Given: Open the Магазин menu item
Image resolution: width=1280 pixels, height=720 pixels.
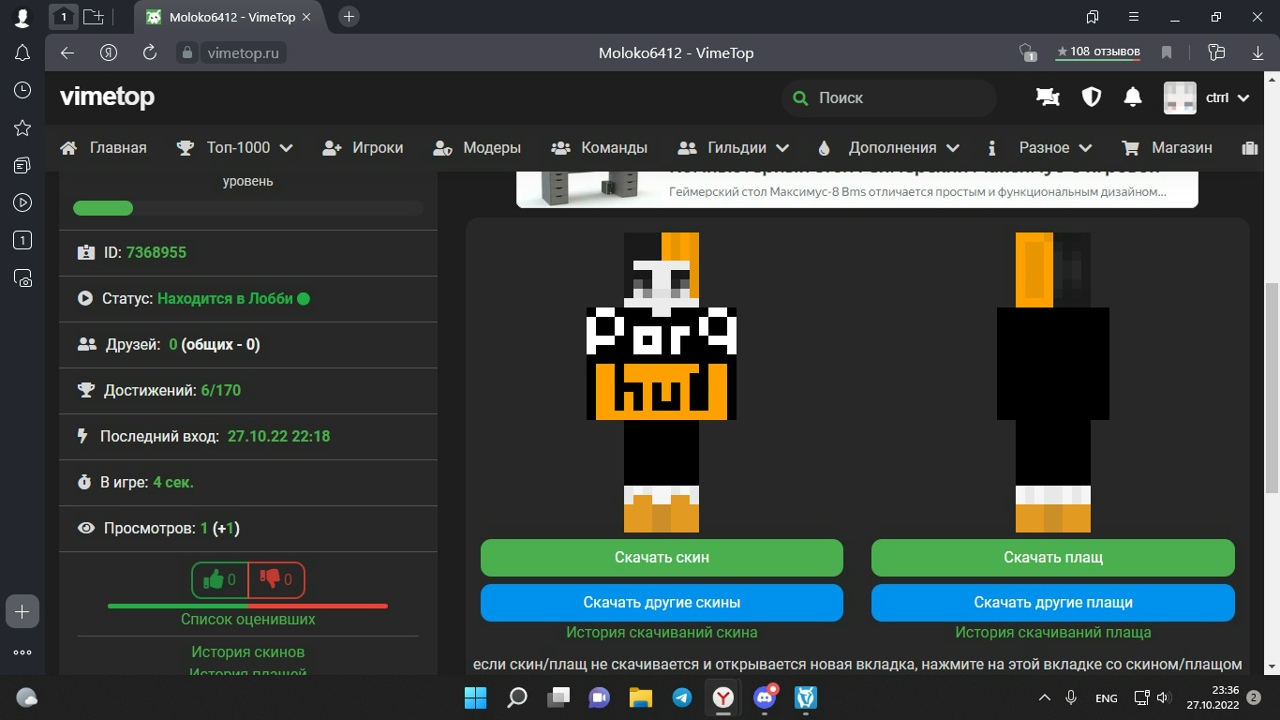Looking at the screenshot, I should click(1167, 148).
